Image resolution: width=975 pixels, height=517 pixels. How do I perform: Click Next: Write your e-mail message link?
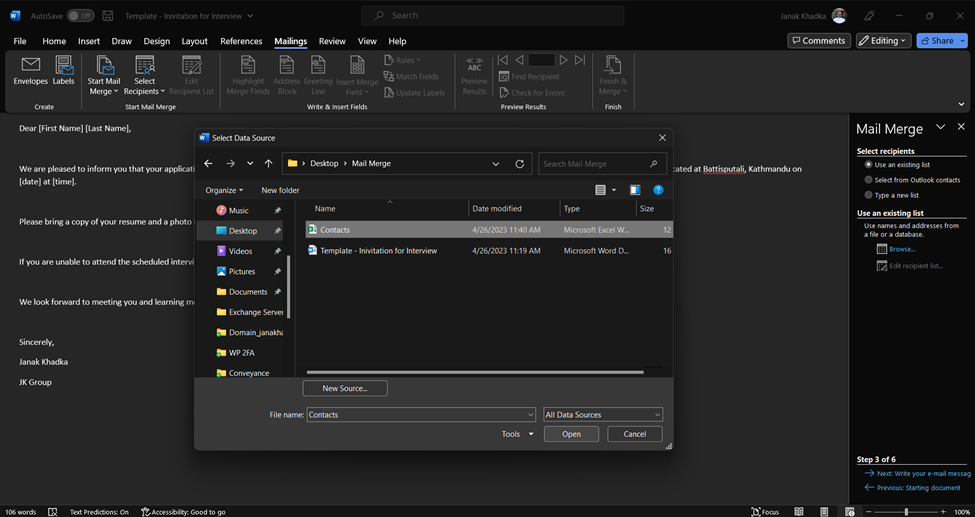point(923,473)
